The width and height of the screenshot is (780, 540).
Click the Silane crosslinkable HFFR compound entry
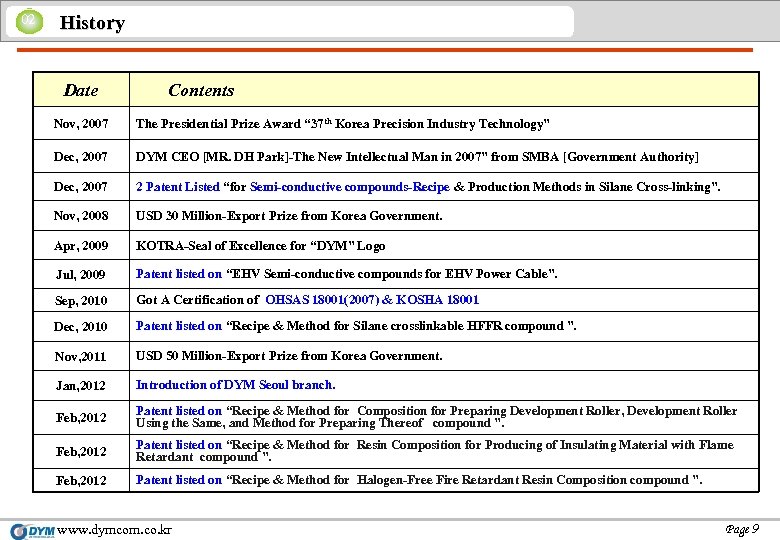(x=356, y=326)
